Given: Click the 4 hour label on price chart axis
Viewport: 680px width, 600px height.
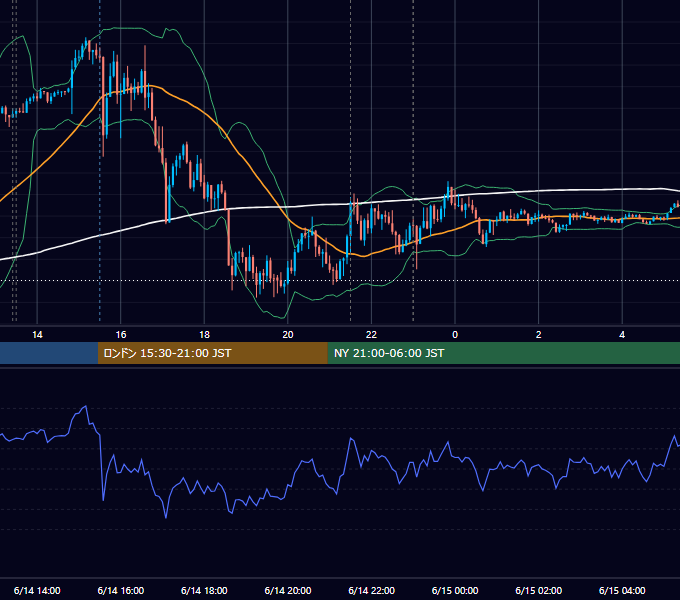Looking at the screenshot, I should pos(622,335).
